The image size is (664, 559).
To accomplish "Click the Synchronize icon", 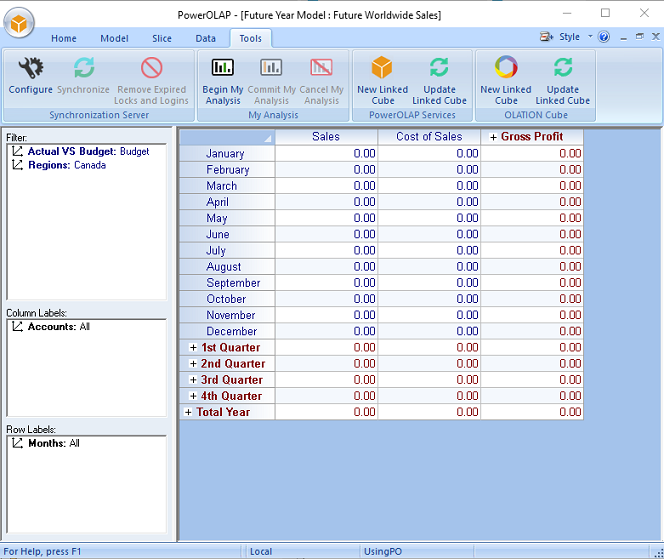I will 84,68.
